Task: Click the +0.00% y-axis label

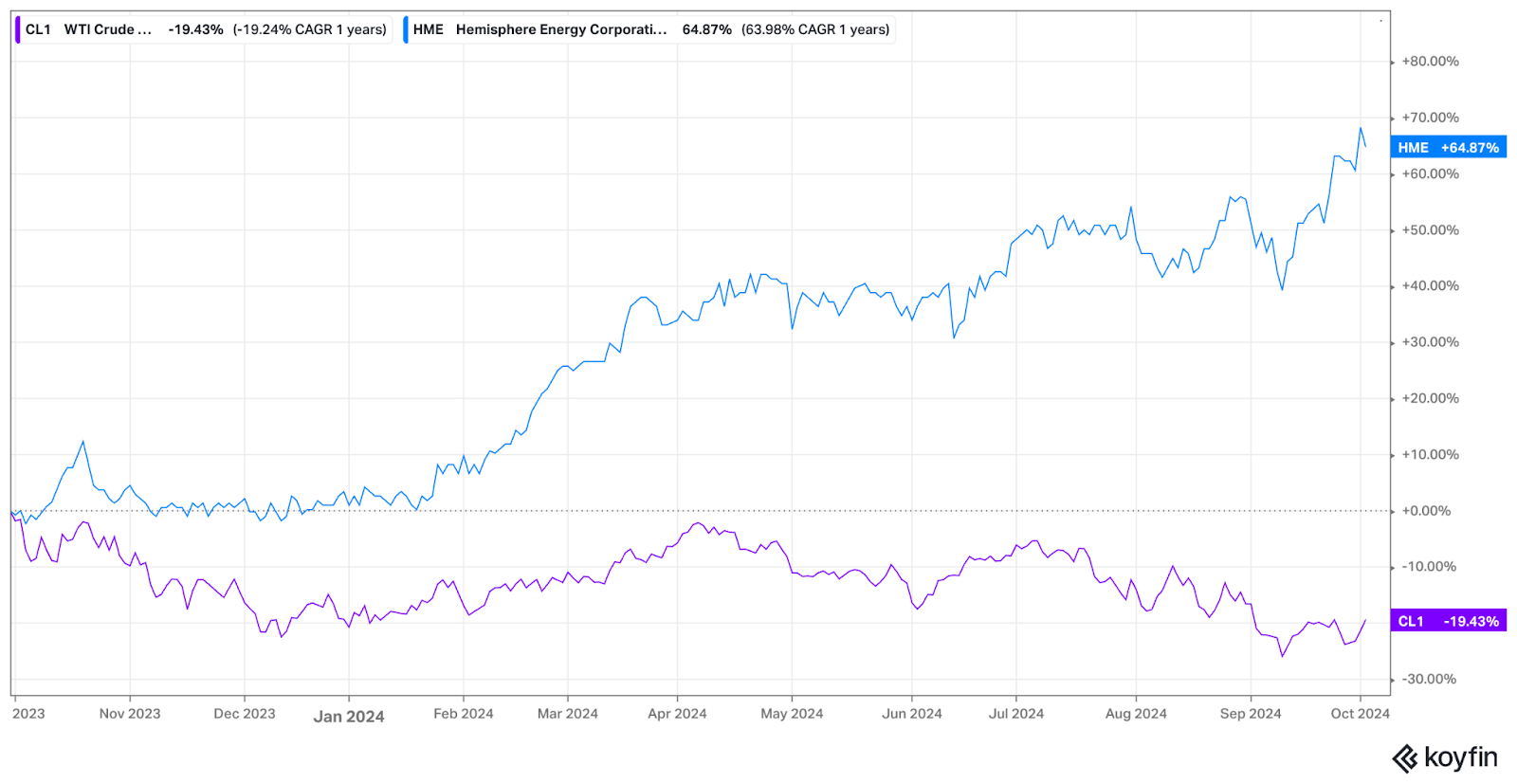Action: click(x=1426, y=511)
